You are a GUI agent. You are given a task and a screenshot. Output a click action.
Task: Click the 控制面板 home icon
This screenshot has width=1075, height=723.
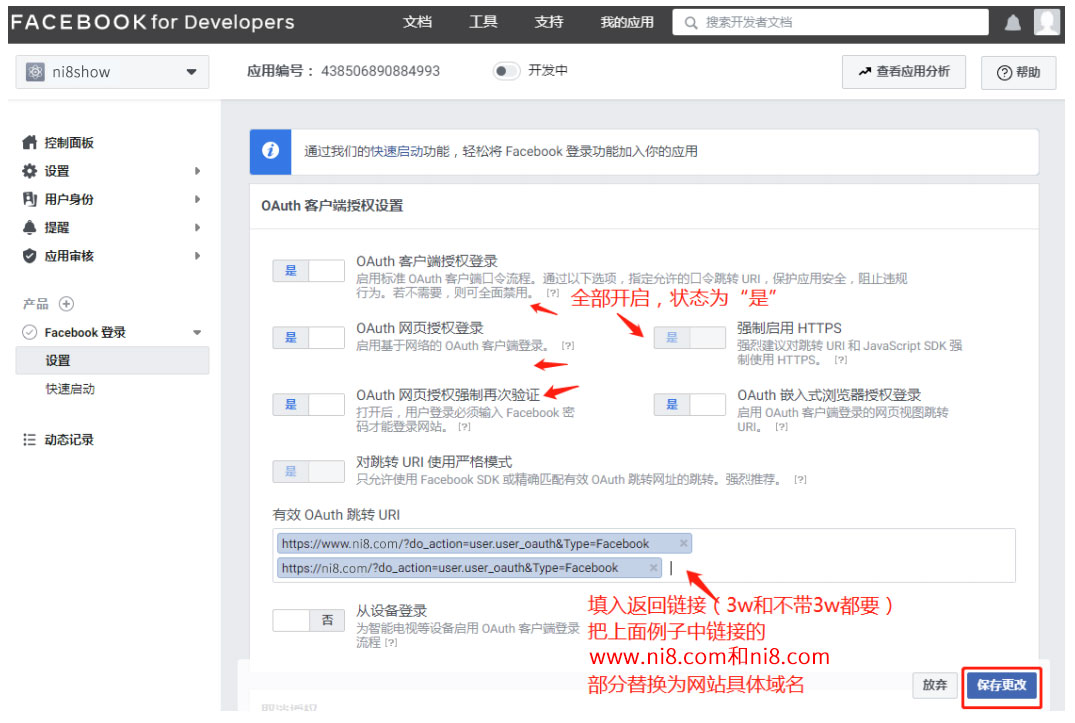(30, 143)
